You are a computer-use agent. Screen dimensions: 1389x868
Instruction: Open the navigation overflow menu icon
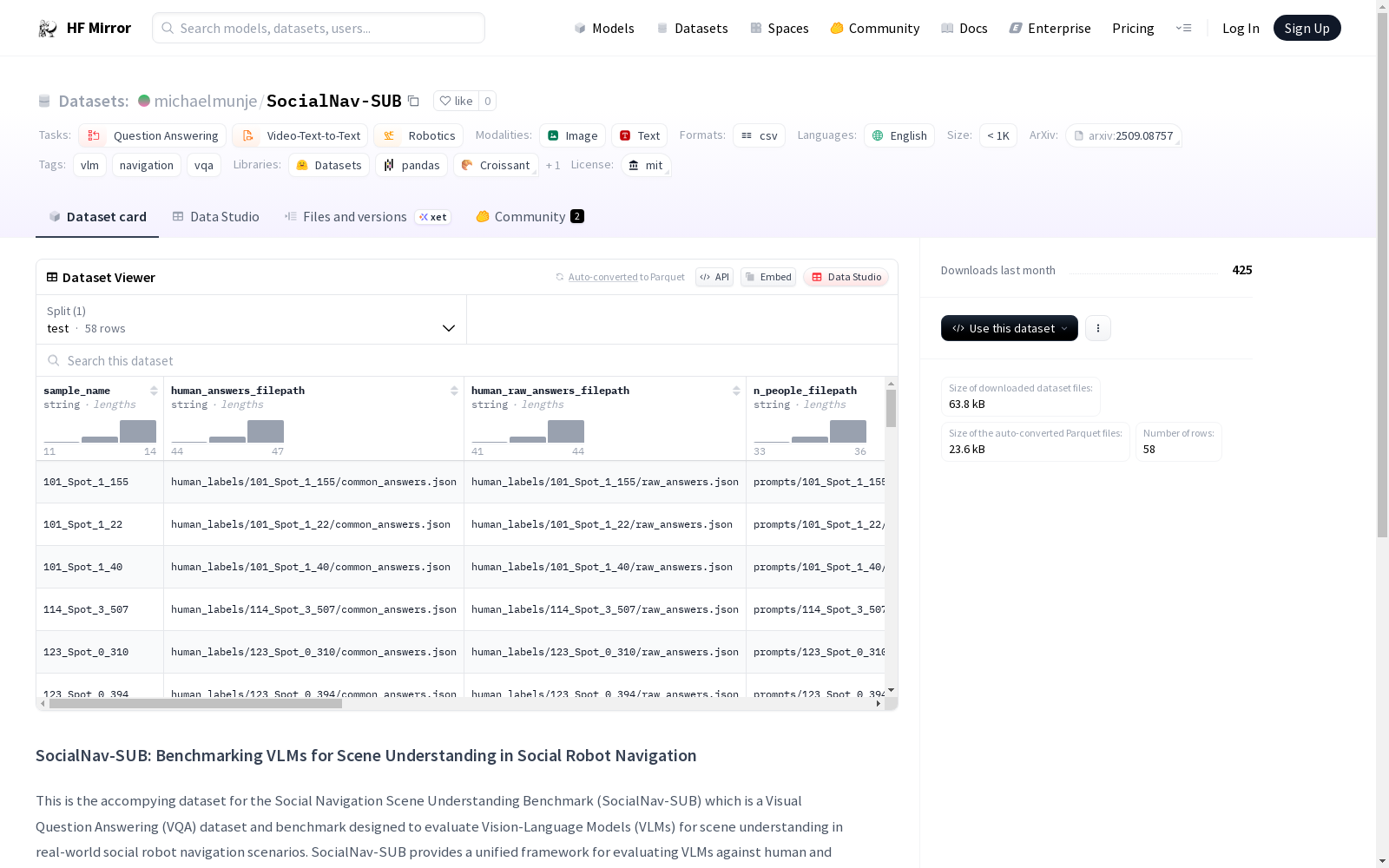(1183, 28)
